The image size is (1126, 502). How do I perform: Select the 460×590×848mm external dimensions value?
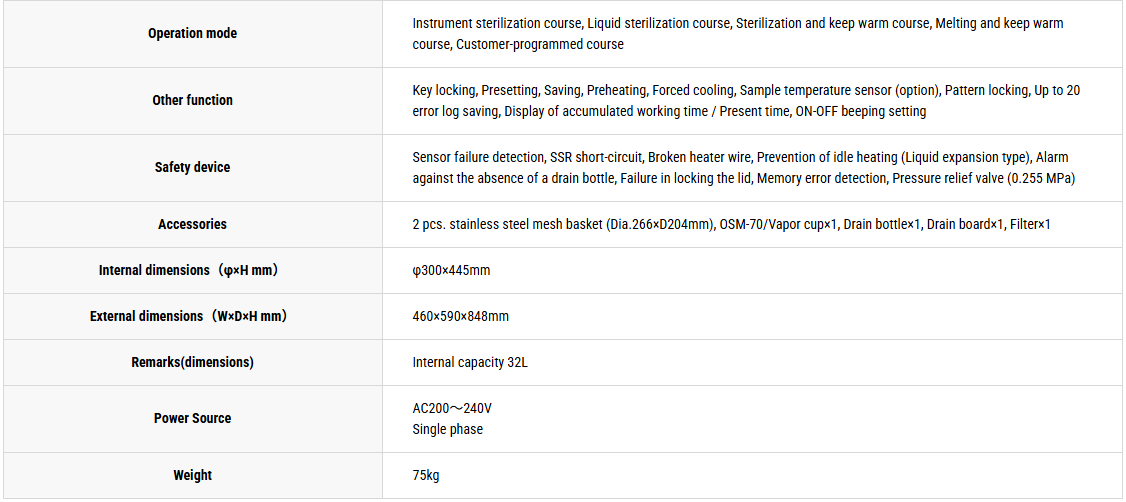tap(460, 317)
